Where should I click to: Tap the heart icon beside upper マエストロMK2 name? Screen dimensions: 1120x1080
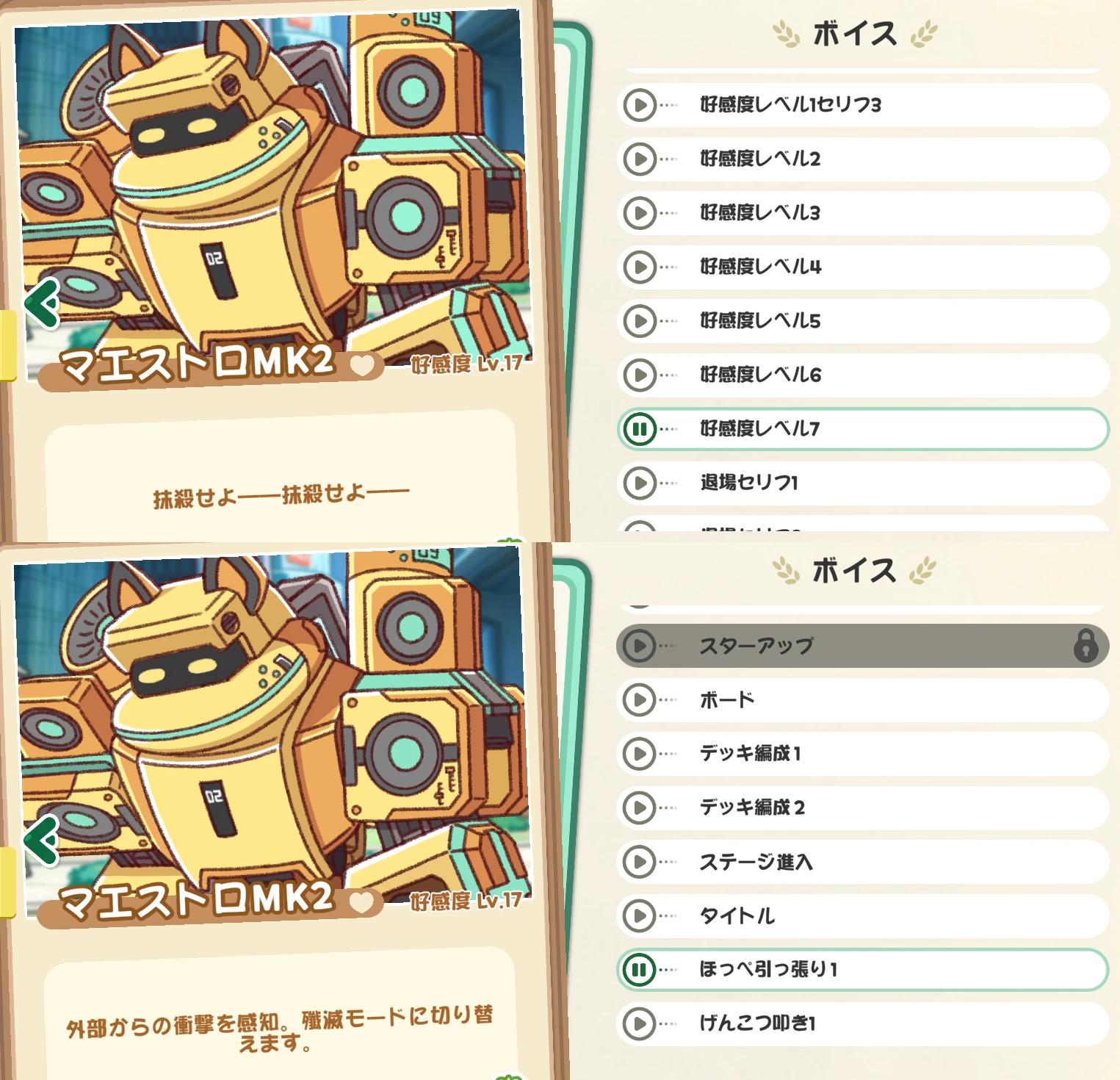[x=361, y=365]
